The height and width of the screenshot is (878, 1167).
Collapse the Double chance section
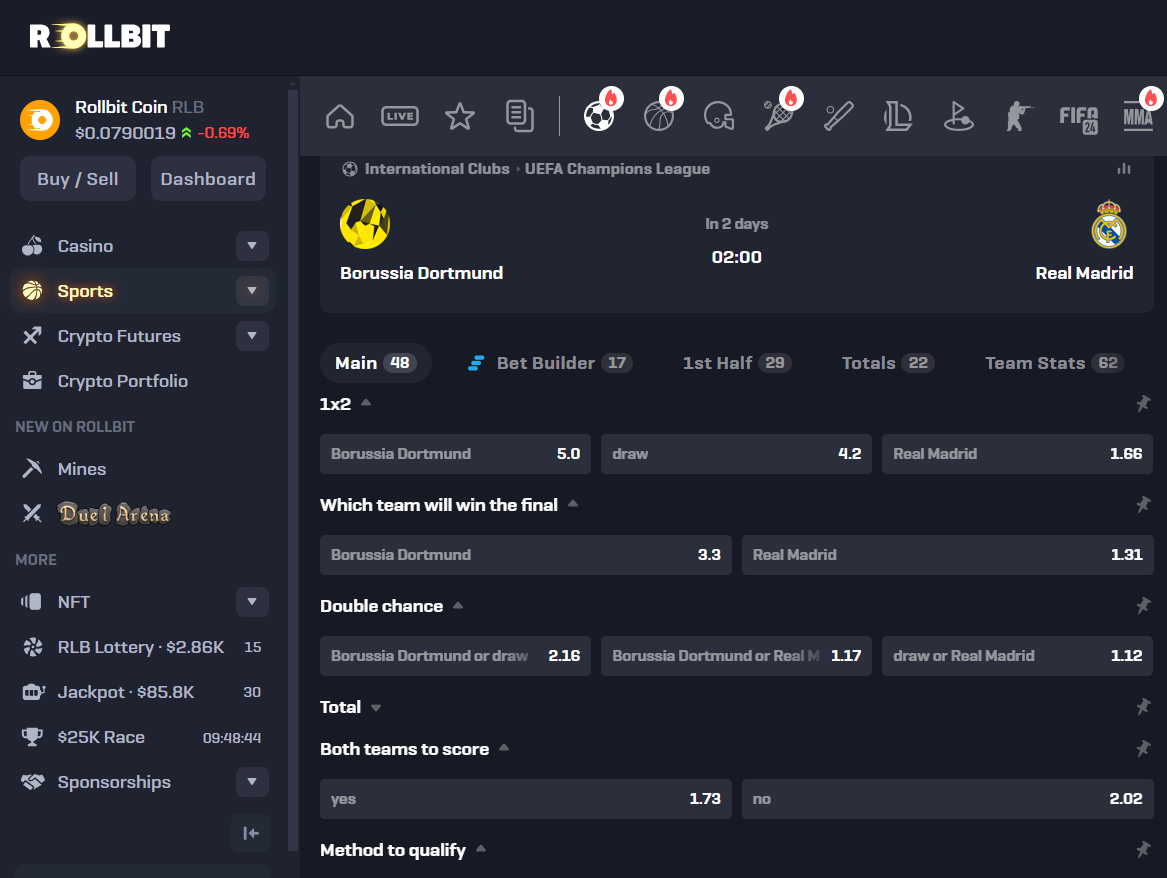(x=458, y=605)
